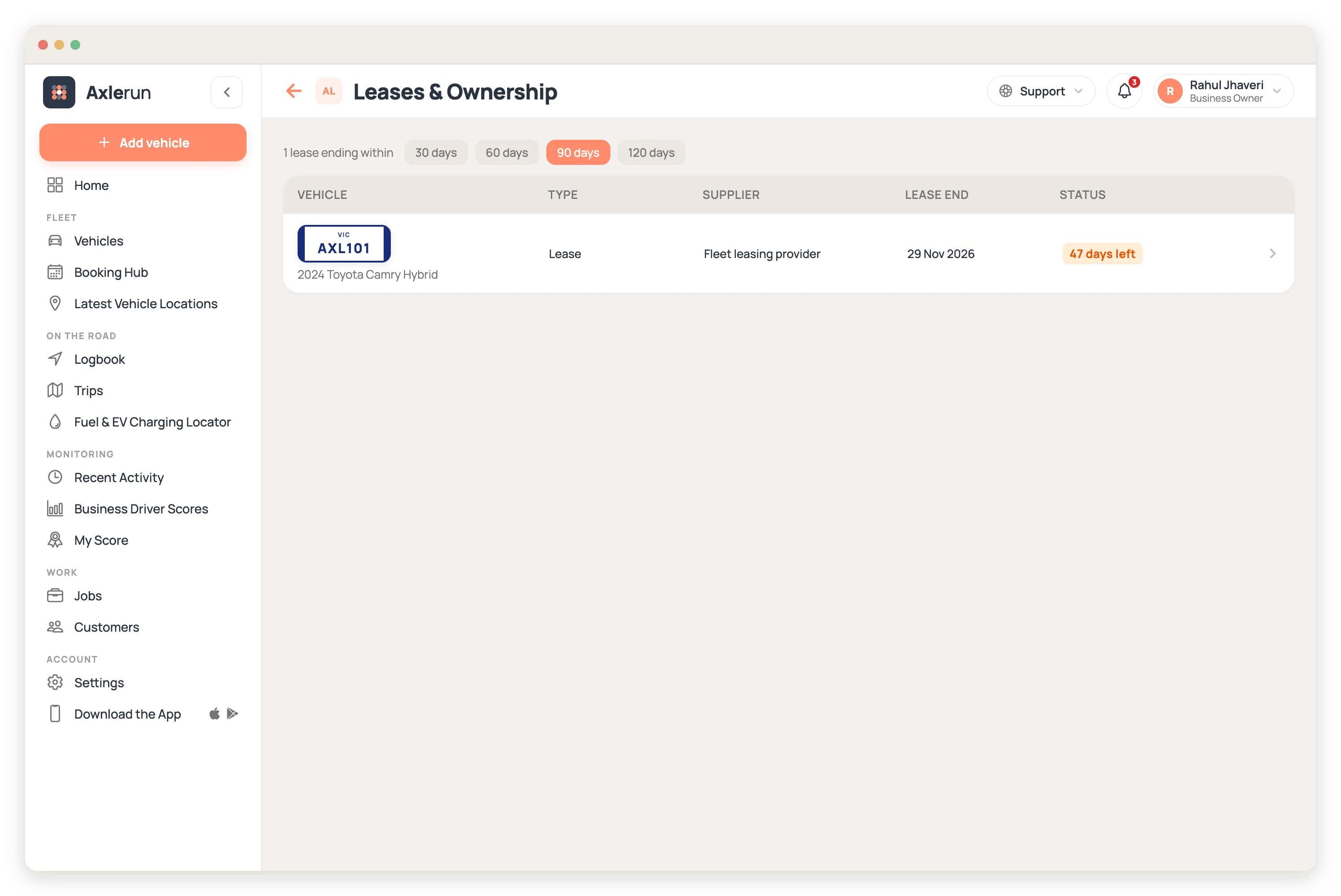
Task: Click the SUPPLIER column header
Action: [x=731, y=195]
